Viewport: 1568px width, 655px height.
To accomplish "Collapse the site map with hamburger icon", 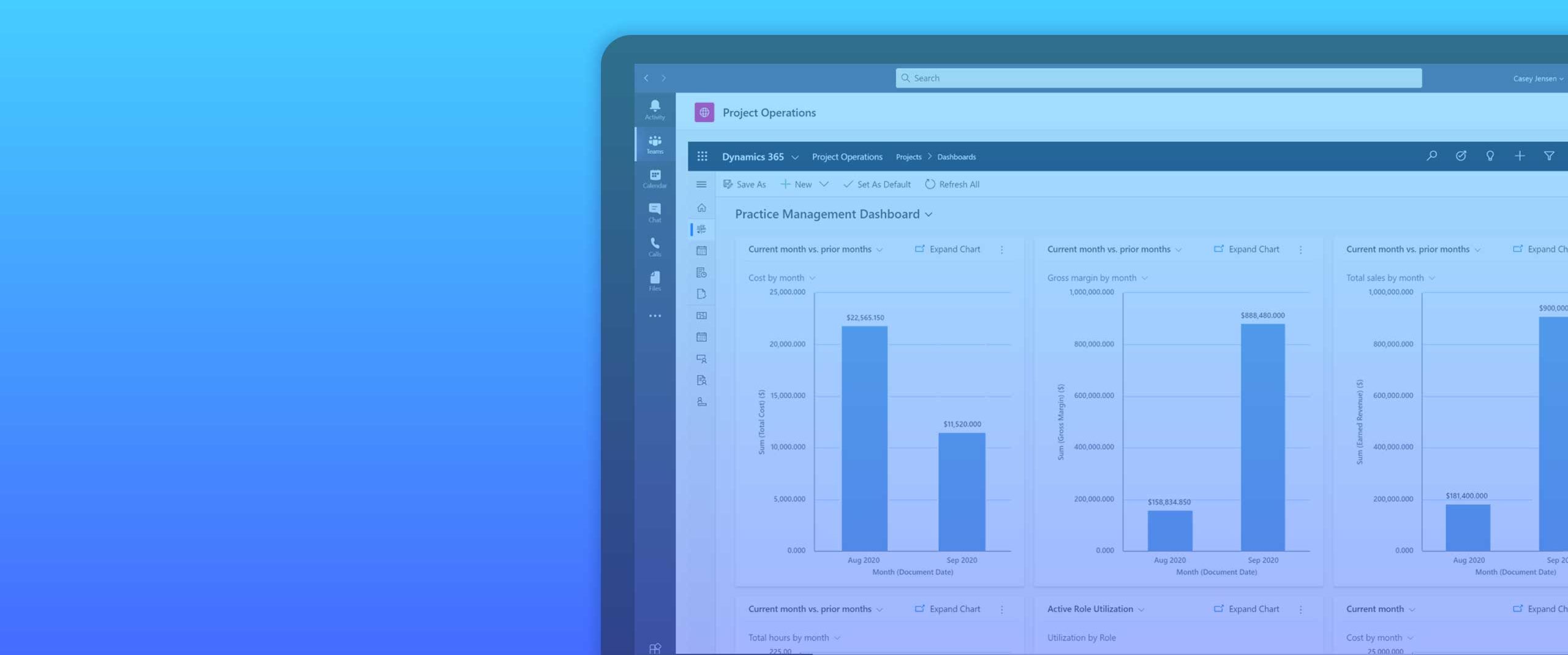I will coord(701,184).
